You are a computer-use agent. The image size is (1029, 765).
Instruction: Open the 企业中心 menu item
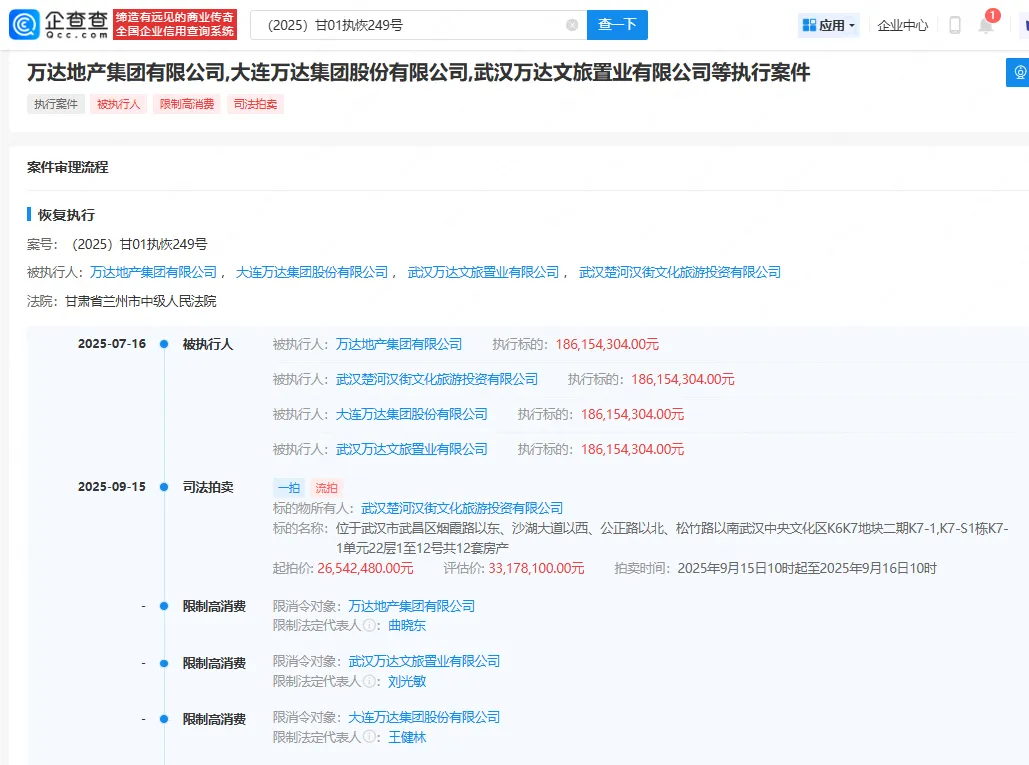pos(903,23)
